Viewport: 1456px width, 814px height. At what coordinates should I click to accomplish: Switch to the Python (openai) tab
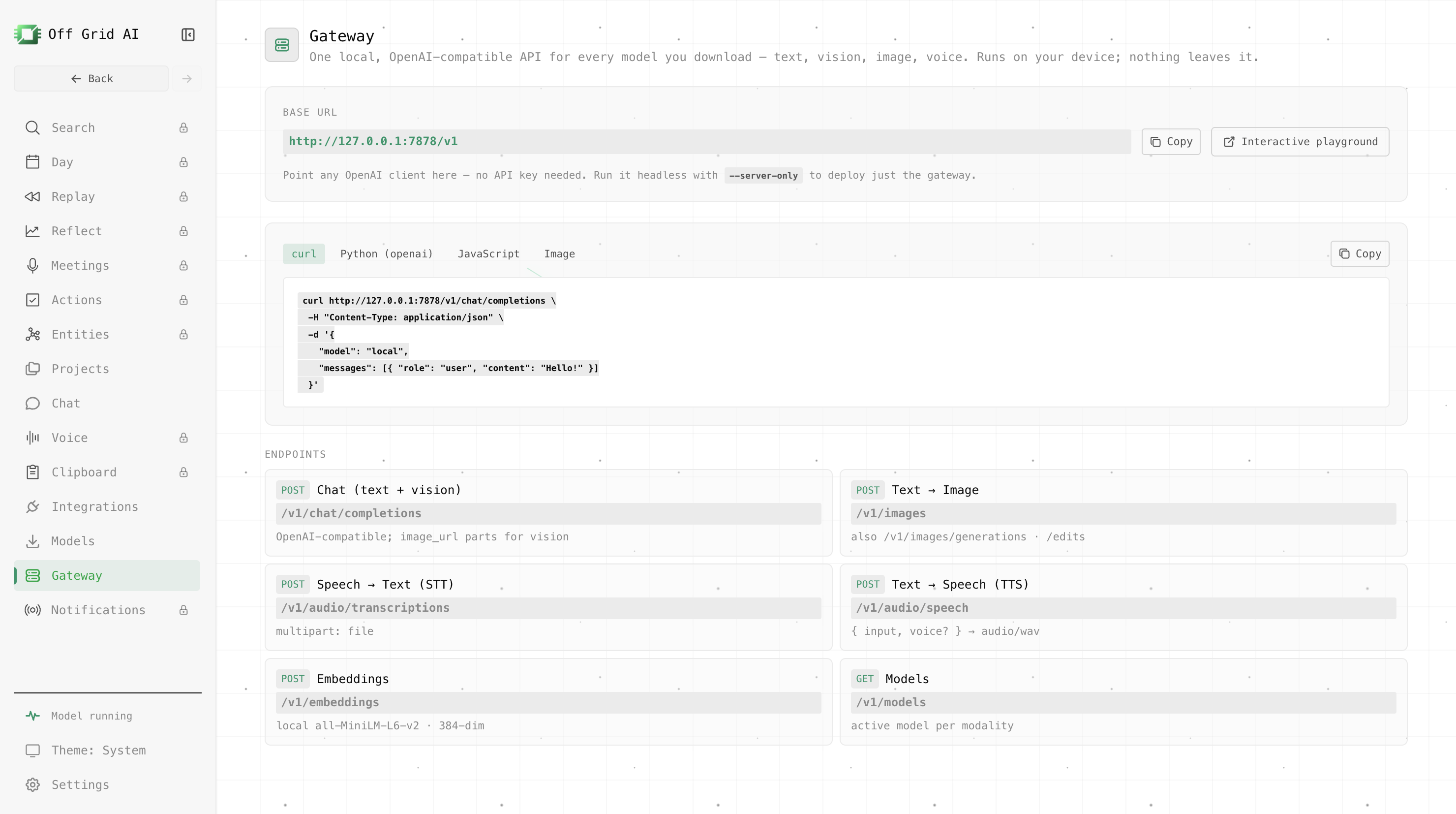[387, 254]
